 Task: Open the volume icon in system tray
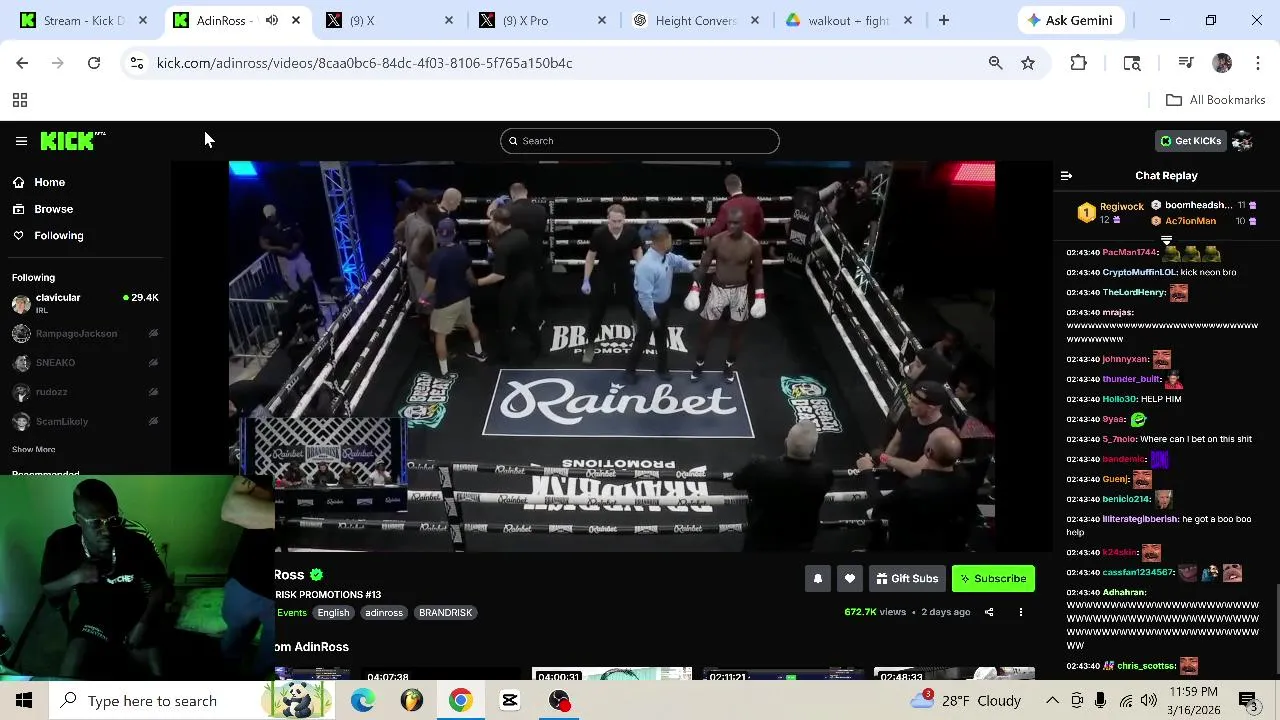(1149, 701)
